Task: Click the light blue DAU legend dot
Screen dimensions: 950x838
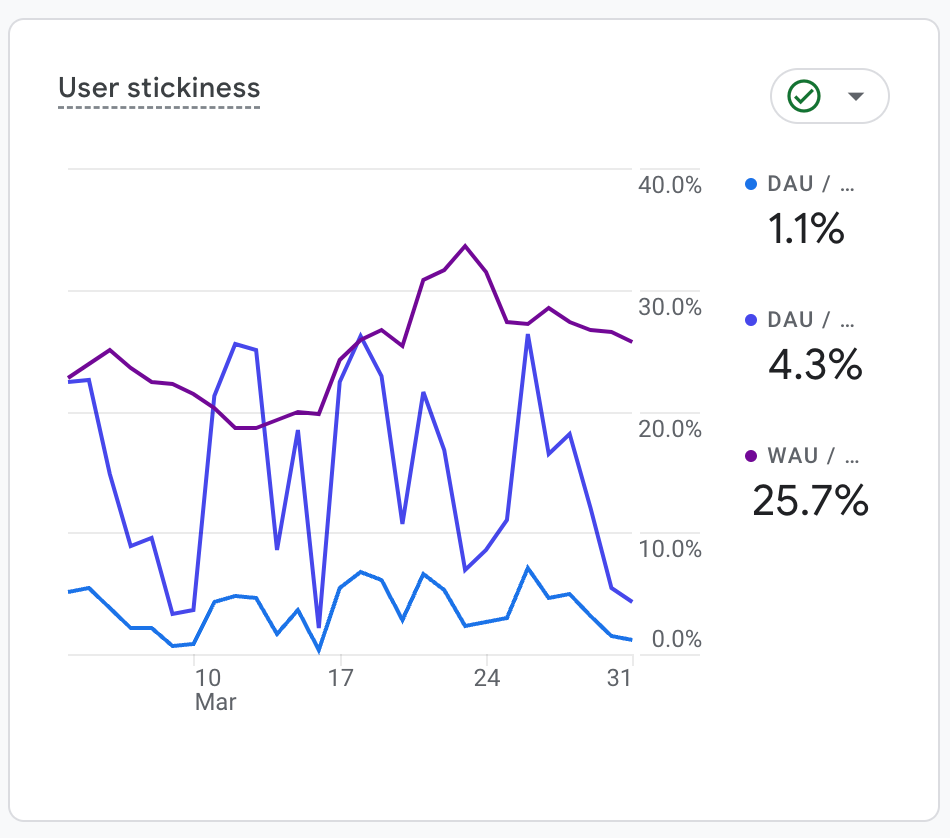Action: [x=752, y=184]
